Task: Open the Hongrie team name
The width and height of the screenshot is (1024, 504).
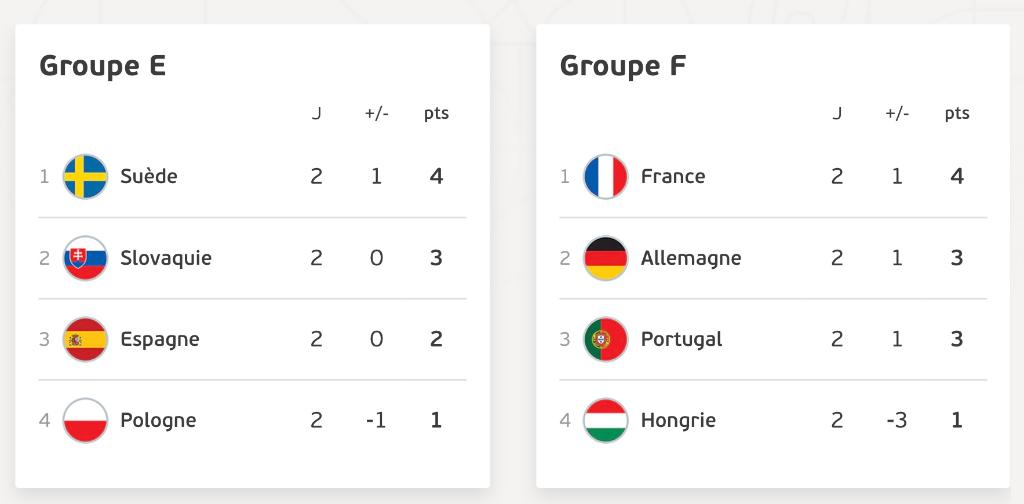Action: (678, 420)
